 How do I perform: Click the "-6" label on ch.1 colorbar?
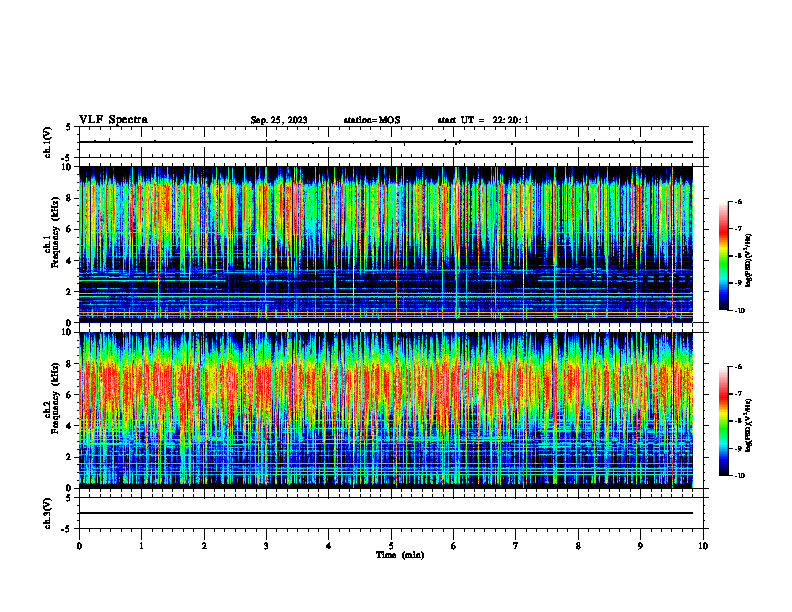738,201
